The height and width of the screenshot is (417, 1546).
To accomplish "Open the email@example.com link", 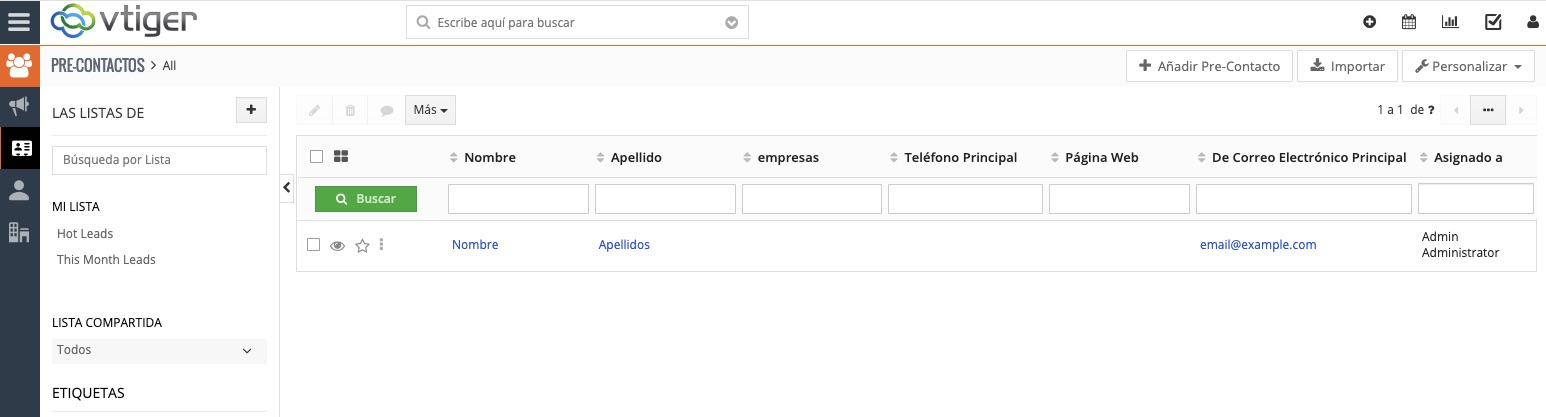I will coord(1258,245).
